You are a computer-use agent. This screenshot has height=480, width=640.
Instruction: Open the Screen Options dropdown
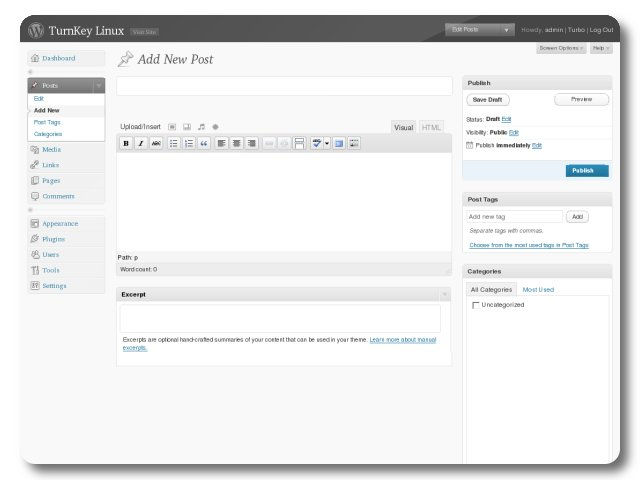point(561,48)
